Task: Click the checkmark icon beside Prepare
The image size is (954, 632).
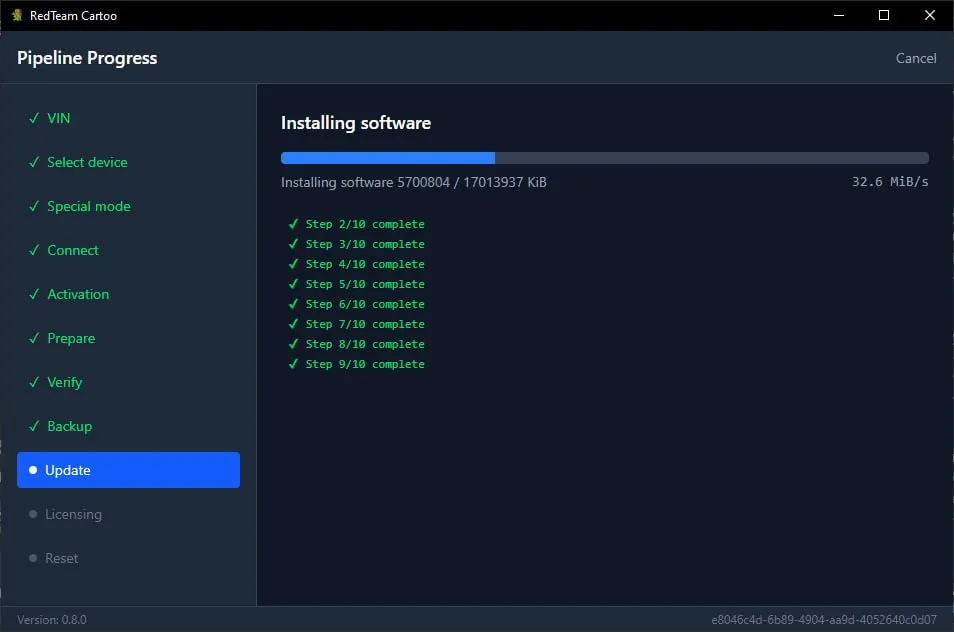Action: point(34,338)
